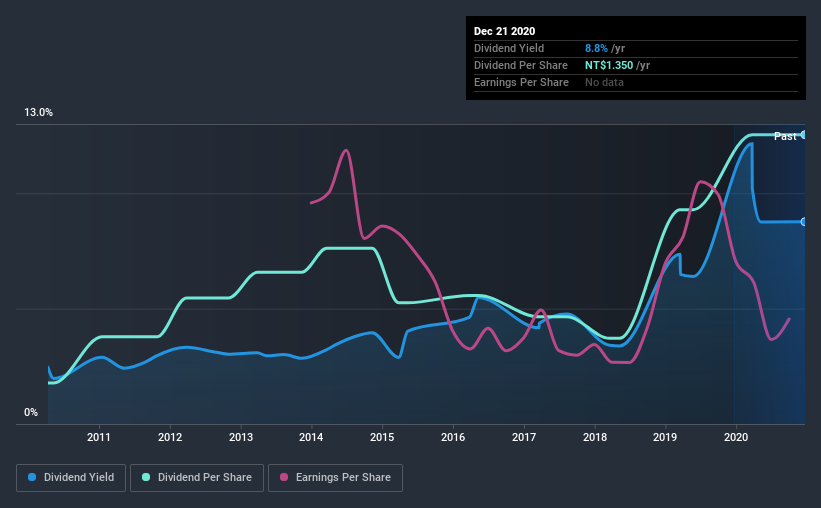Click the 2011 x-axis label

(99, 437)
